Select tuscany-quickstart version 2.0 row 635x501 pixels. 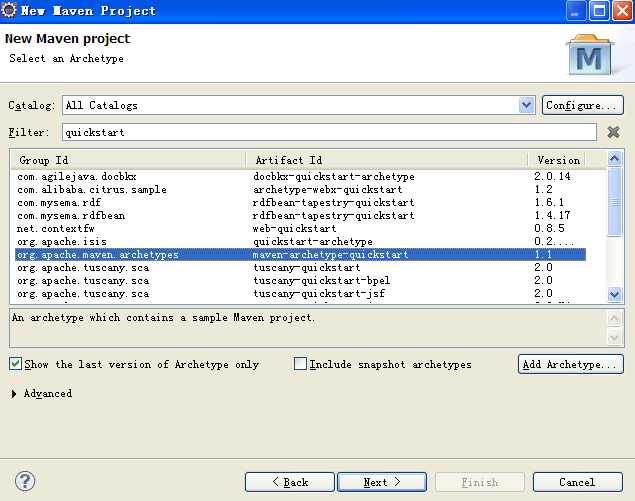pyautogui.click(x=300, y=267)
